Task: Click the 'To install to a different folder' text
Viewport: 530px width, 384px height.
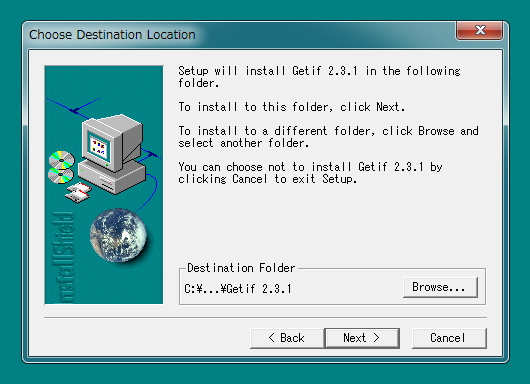Action: click(x=328, y=137)
